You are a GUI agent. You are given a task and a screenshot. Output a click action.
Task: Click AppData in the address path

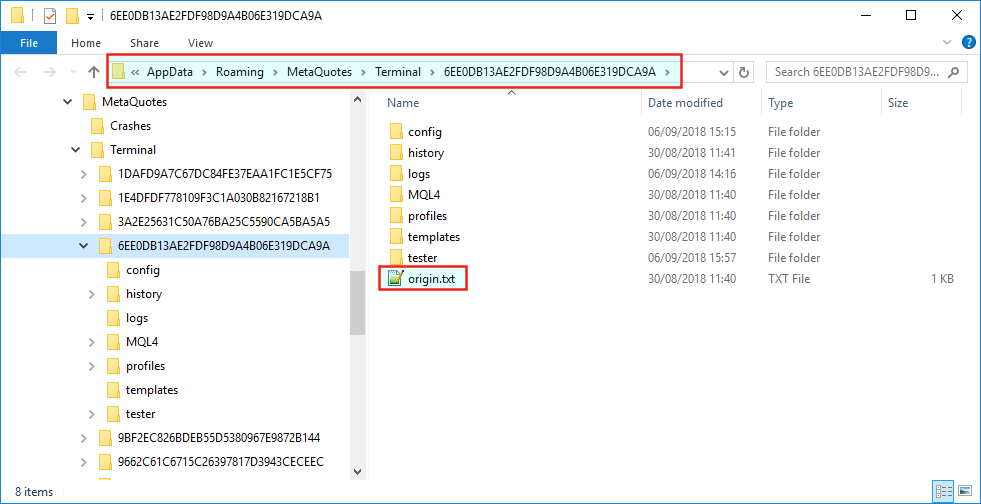170,72
